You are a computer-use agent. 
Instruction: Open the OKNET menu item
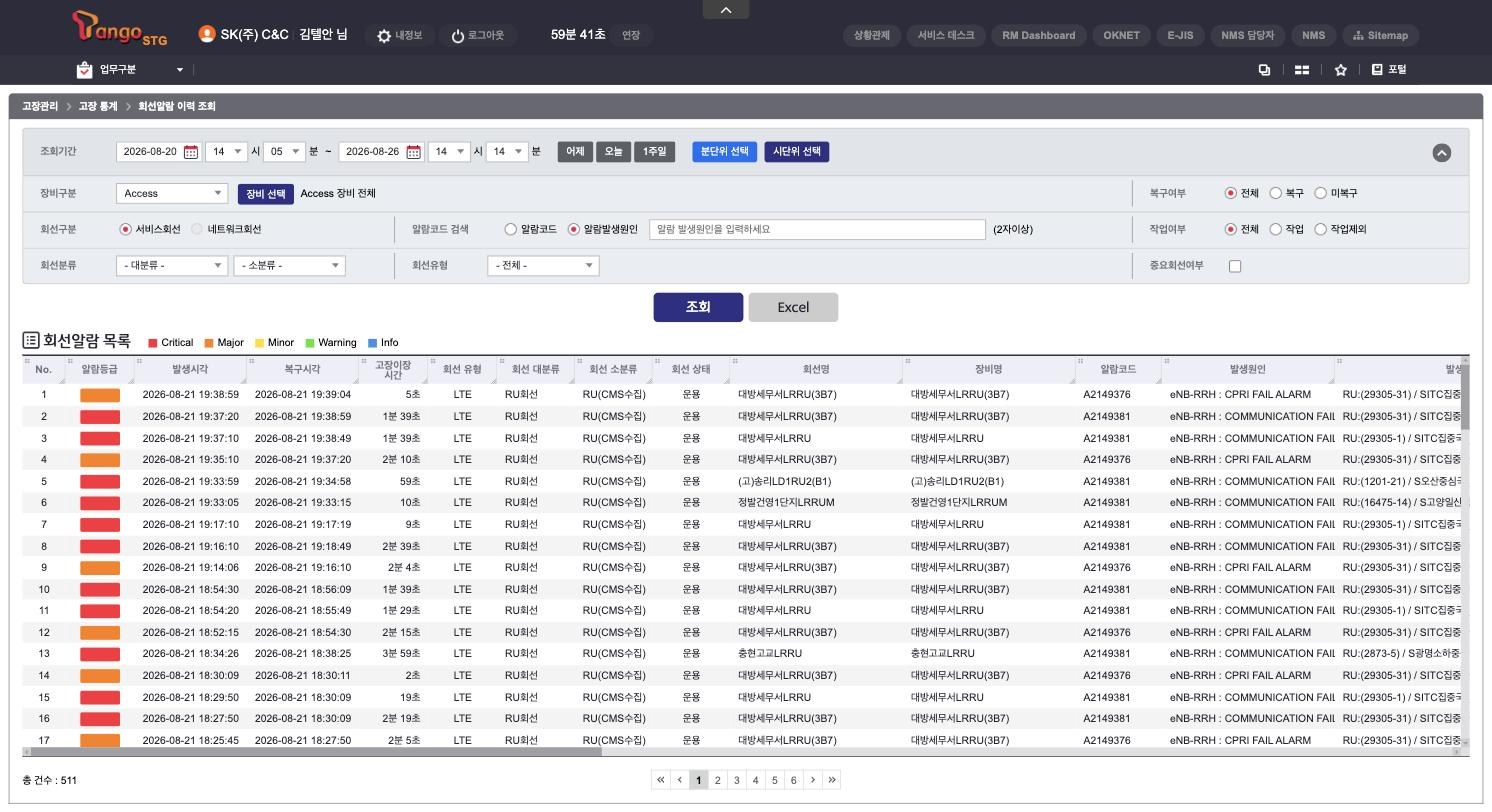click(1121, 35)
